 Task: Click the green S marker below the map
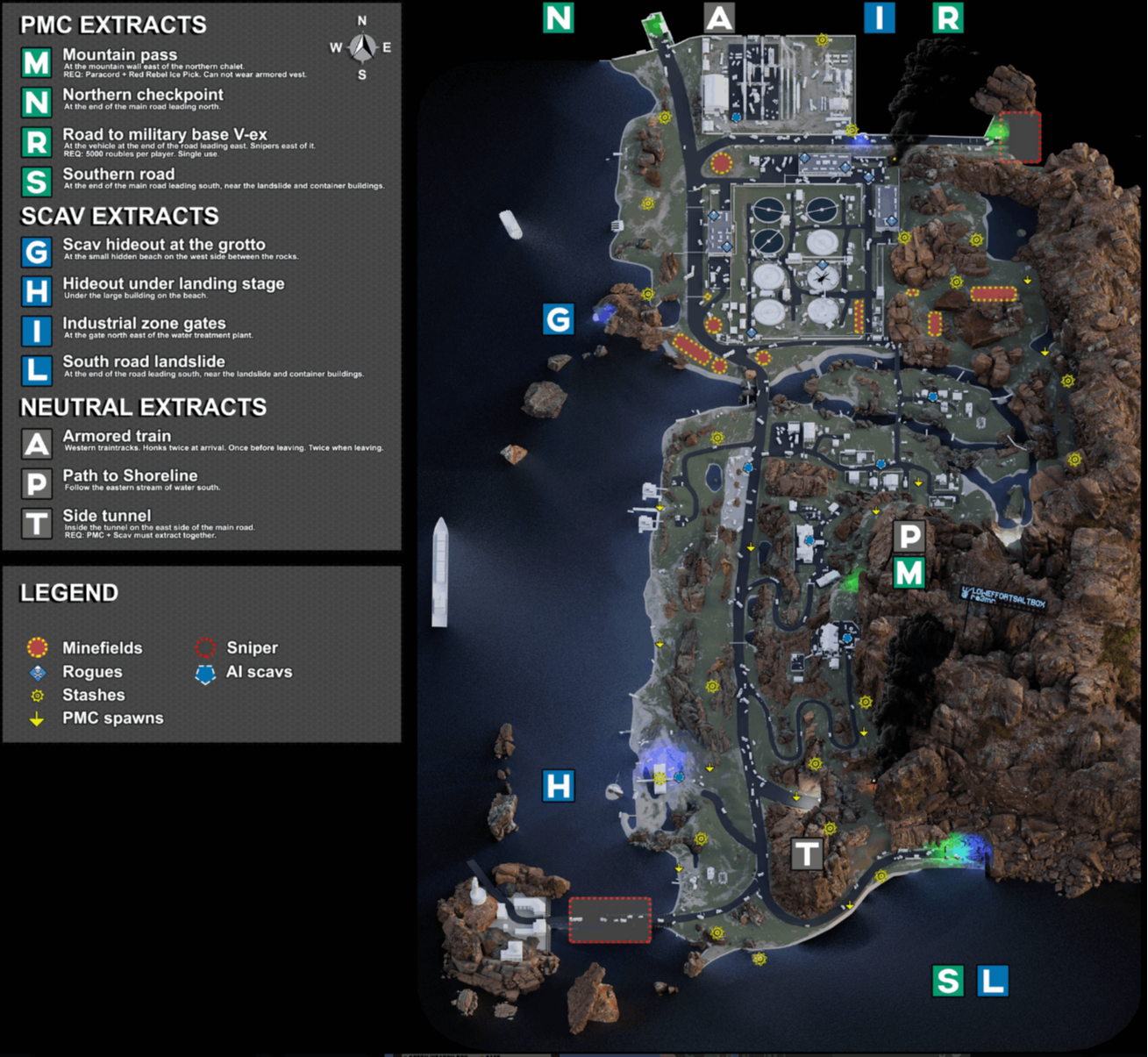click(947, 981)
